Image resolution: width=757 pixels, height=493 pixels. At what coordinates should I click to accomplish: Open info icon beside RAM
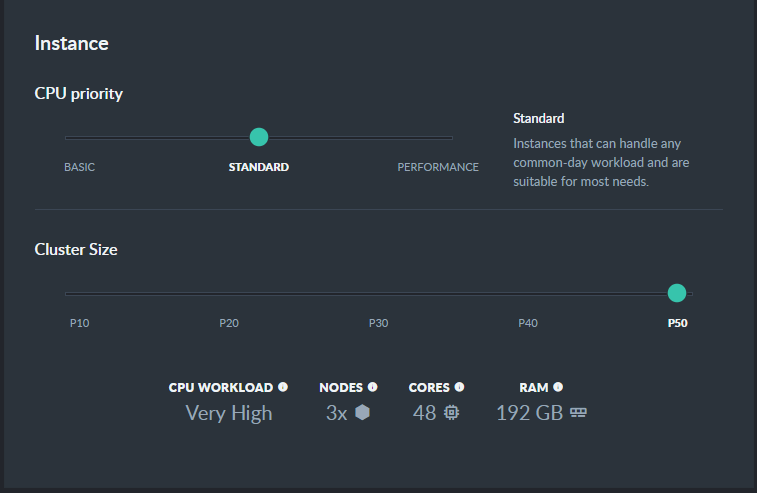point(558,387)
